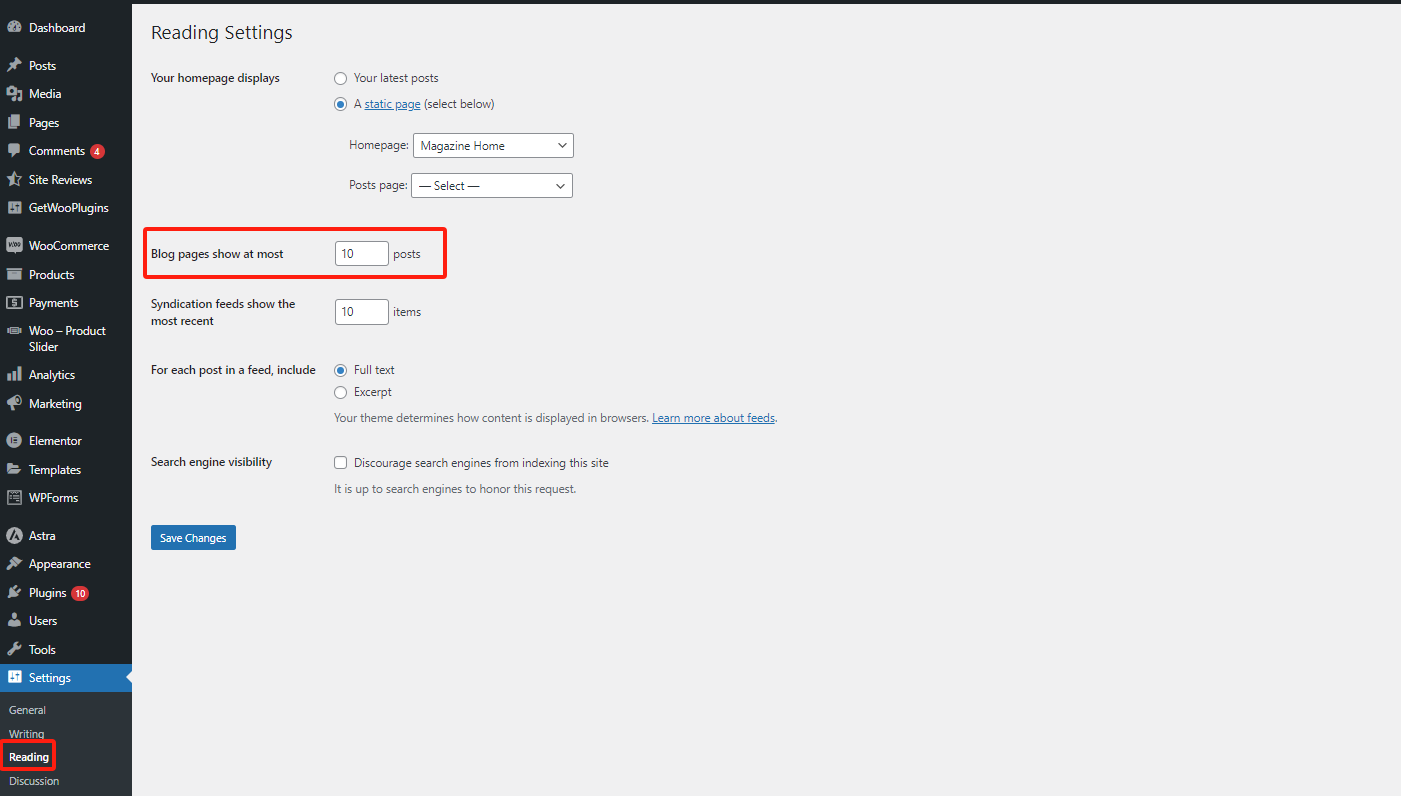This screenshot has width=1401, height=796.
Task: Click the Comments count badge
Action: [97, 151]
